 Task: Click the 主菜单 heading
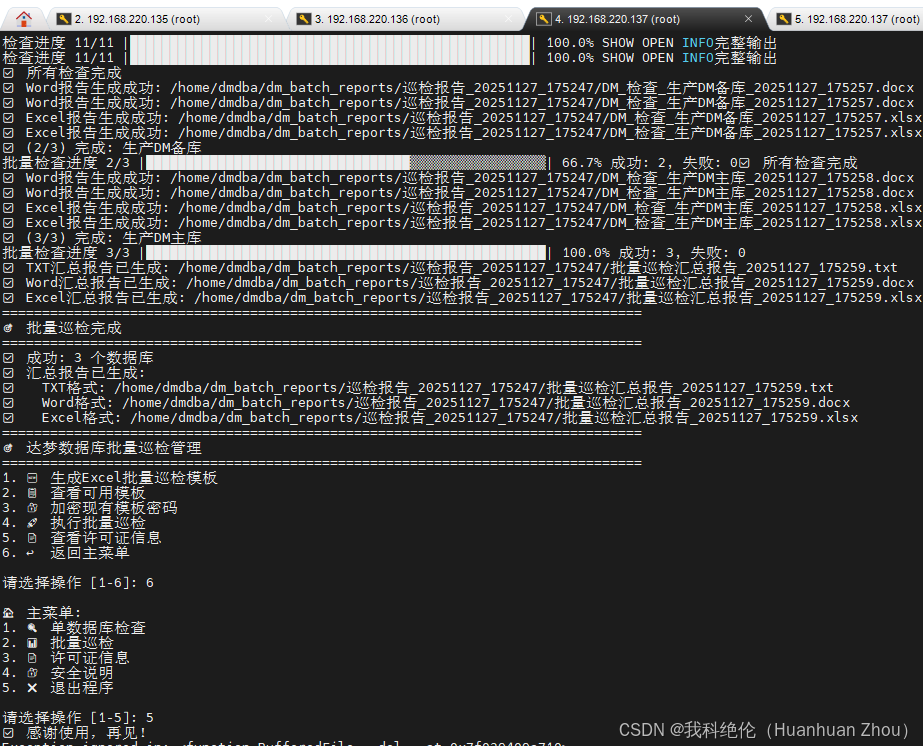(x=54, y=613)
